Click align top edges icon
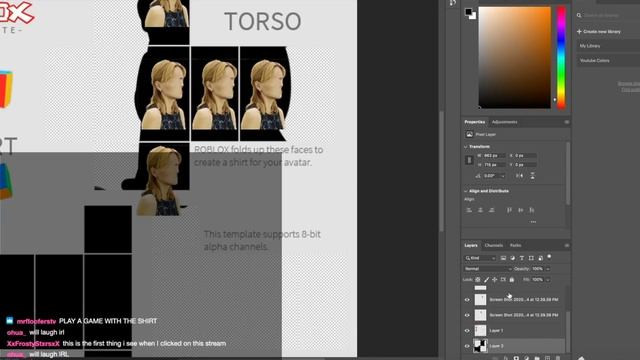The width and height of the screenshot is (640, 360). tap(509, 210)
